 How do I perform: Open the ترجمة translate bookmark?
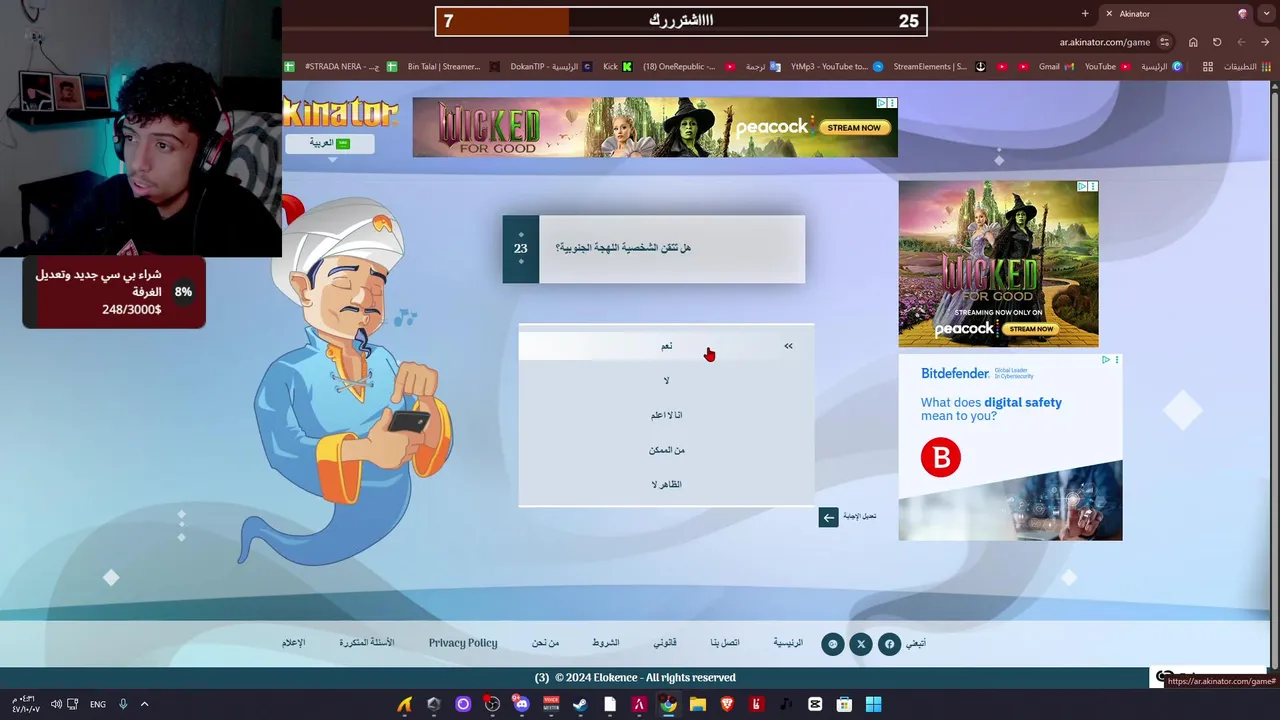click(x=762, y=67)
